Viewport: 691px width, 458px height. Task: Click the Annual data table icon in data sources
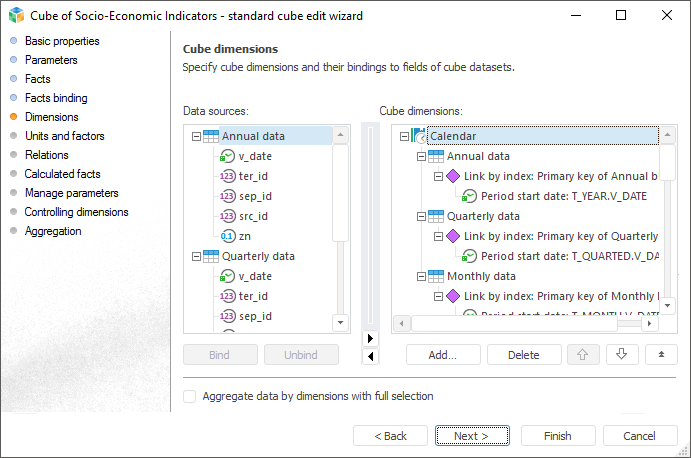tap(210, 136)
